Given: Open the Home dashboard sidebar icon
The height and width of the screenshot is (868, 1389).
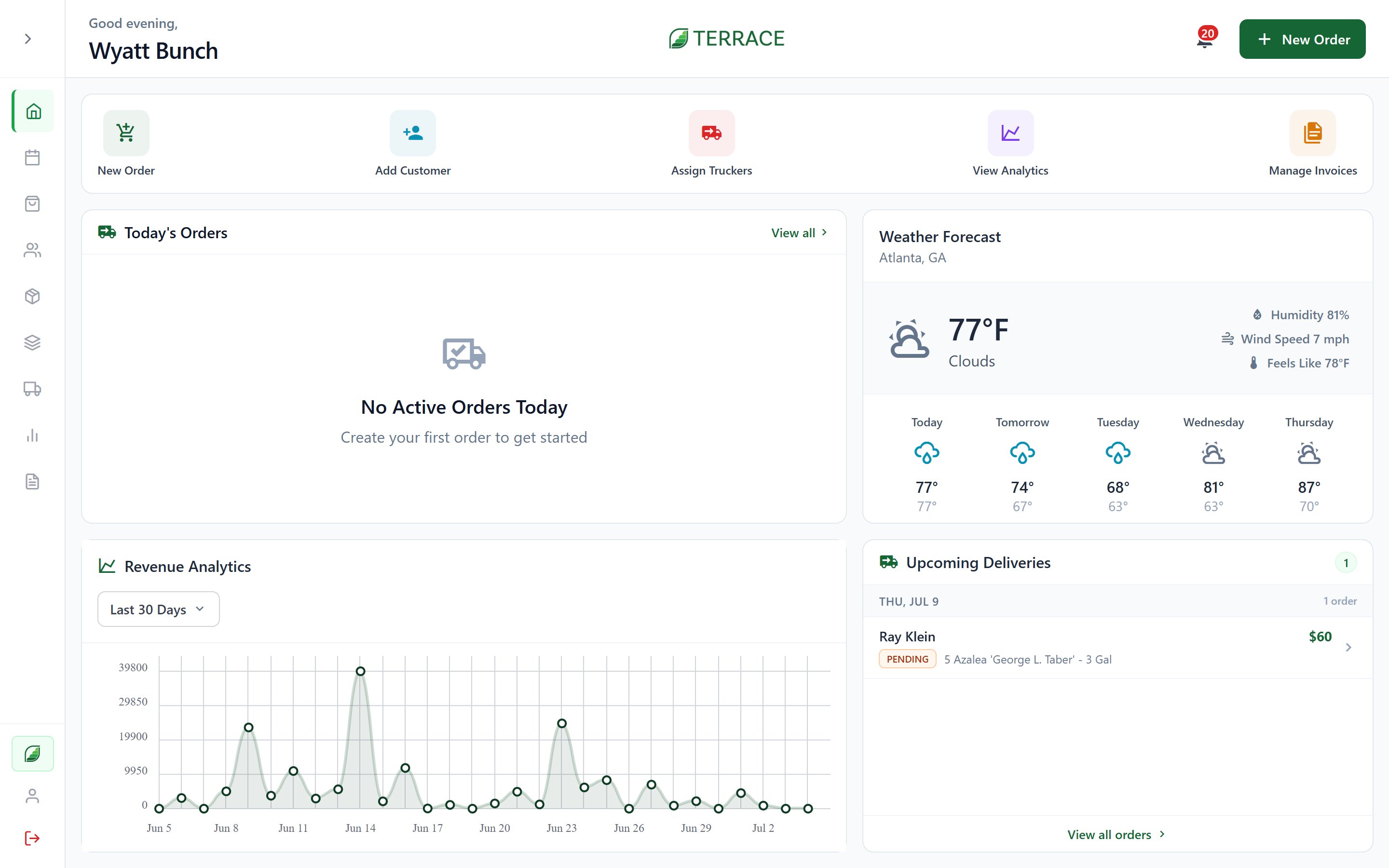Looking at the screenshot, I should tap(33, 111).
